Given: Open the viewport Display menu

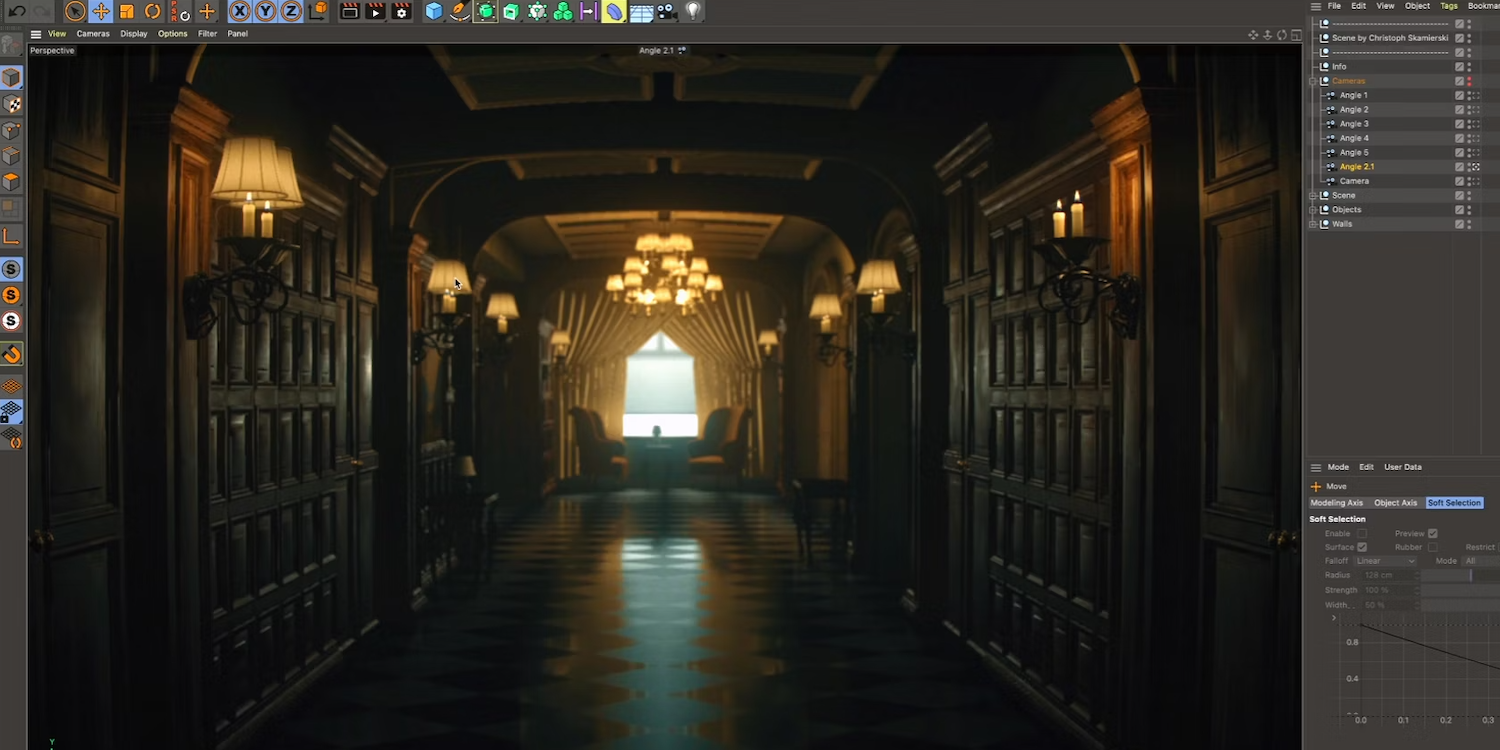Looking at the screenshot, I should click(134, 34).
